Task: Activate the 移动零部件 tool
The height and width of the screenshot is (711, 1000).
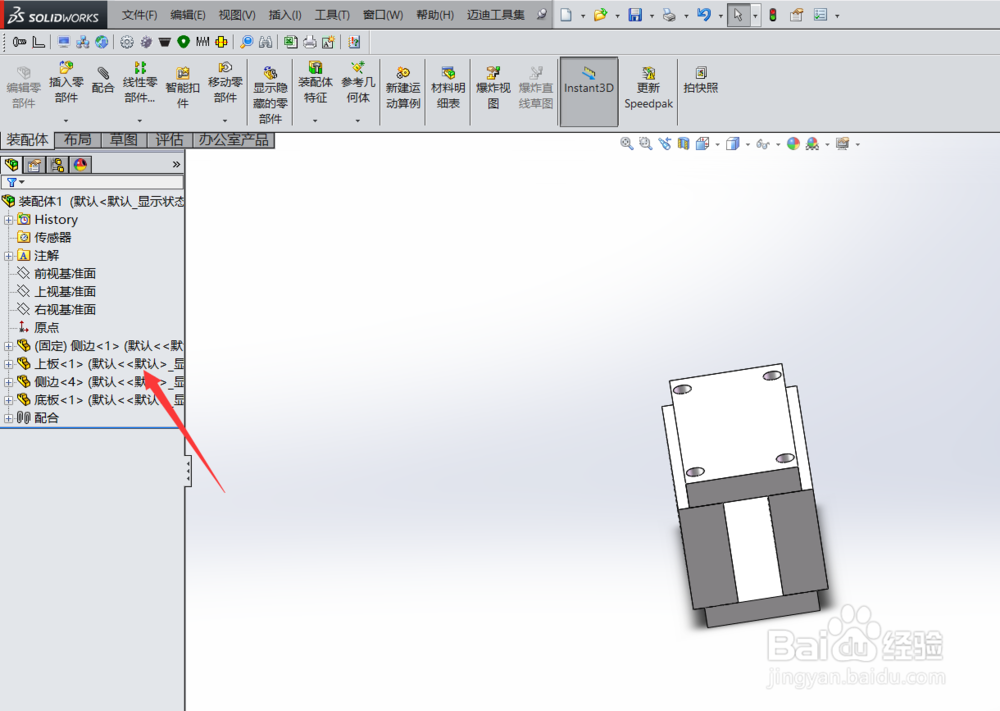Action: click(x=226, y=85)
